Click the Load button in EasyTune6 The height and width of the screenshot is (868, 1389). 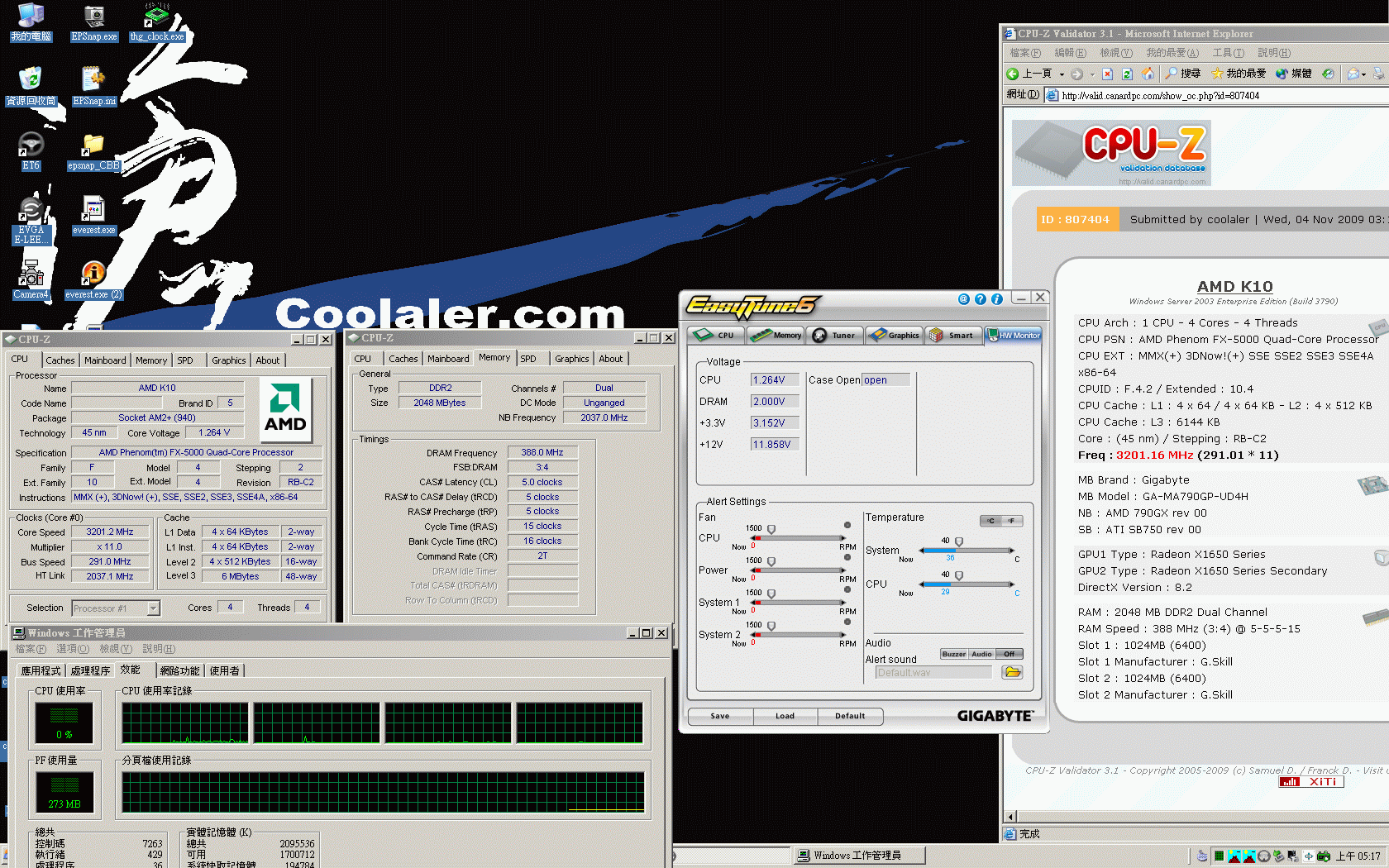click(x=785, y=716)
